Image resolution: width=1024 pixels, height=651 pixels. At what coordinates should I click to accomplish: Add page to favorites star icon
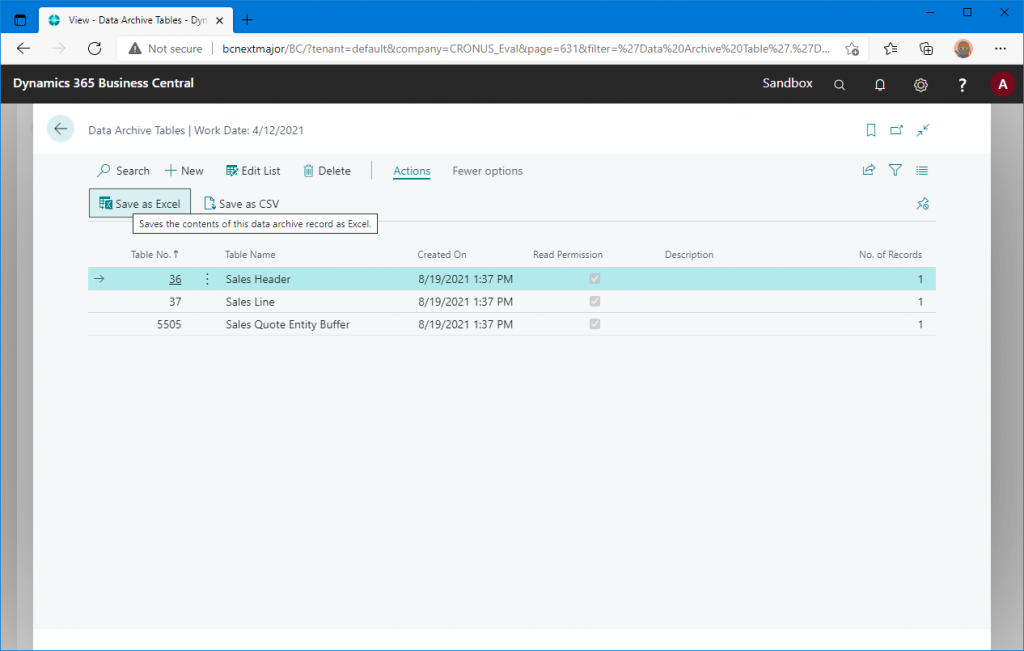(x=852, y=48)
